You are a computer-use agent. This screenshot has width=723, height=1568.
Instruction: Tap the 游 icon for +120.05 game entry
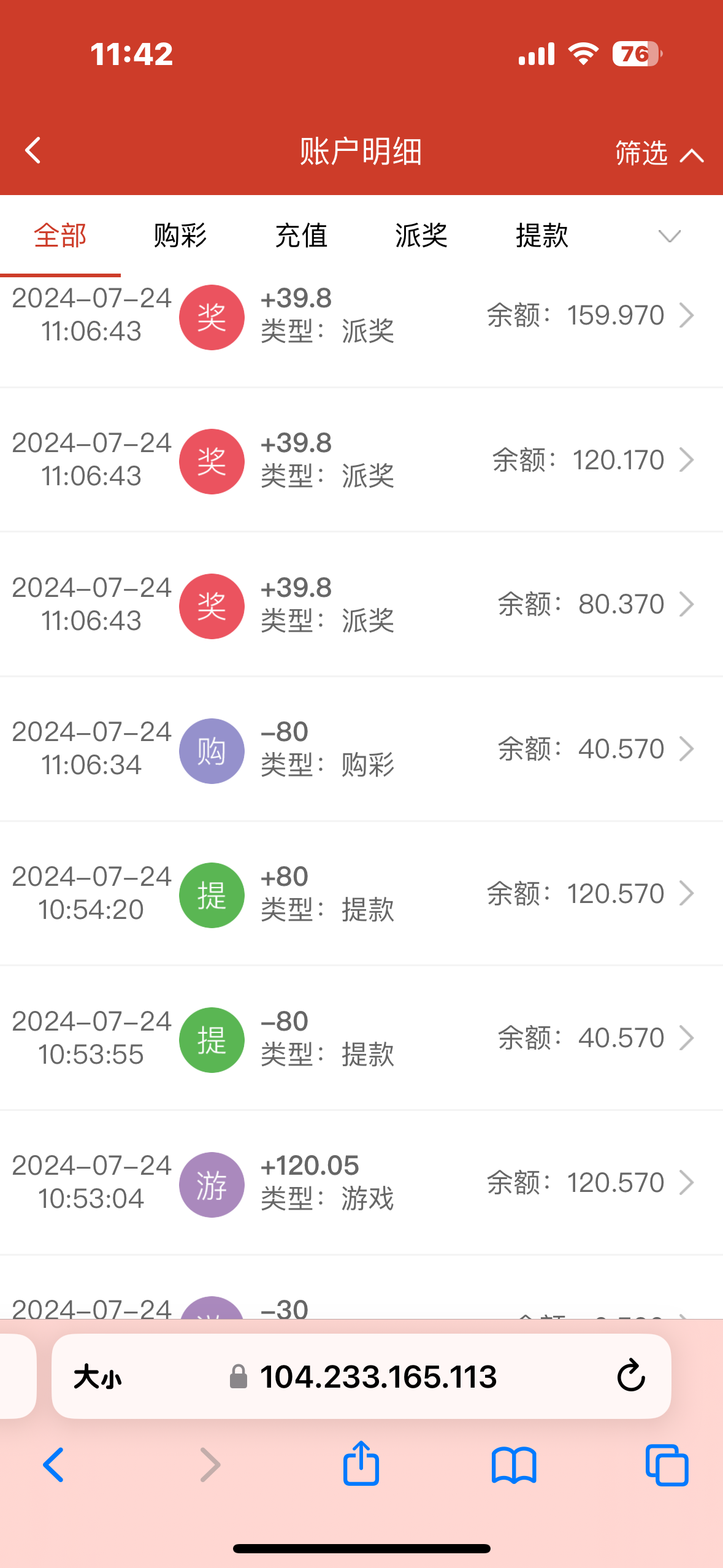212,1185
